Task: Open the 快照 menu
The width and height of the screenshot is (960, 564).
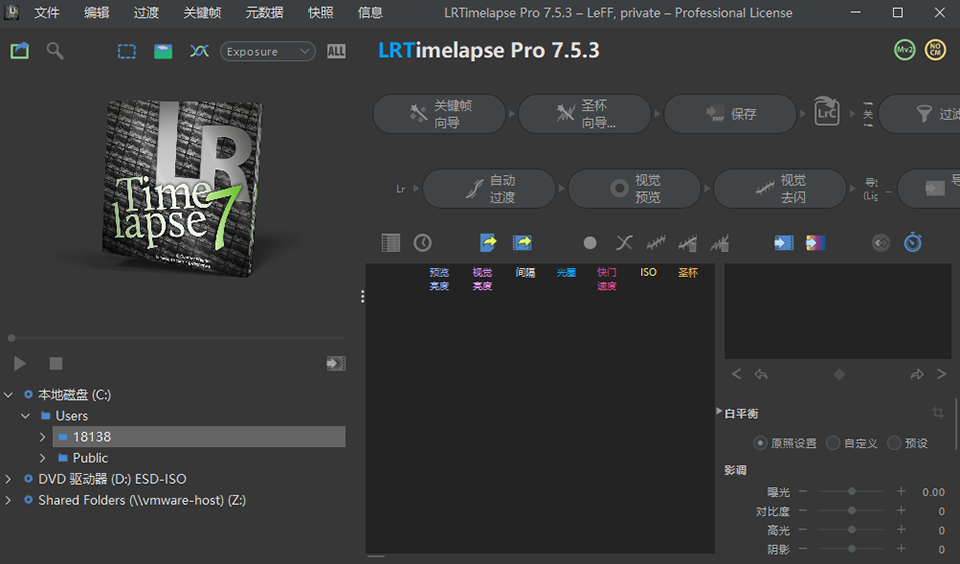Action: 321,12
